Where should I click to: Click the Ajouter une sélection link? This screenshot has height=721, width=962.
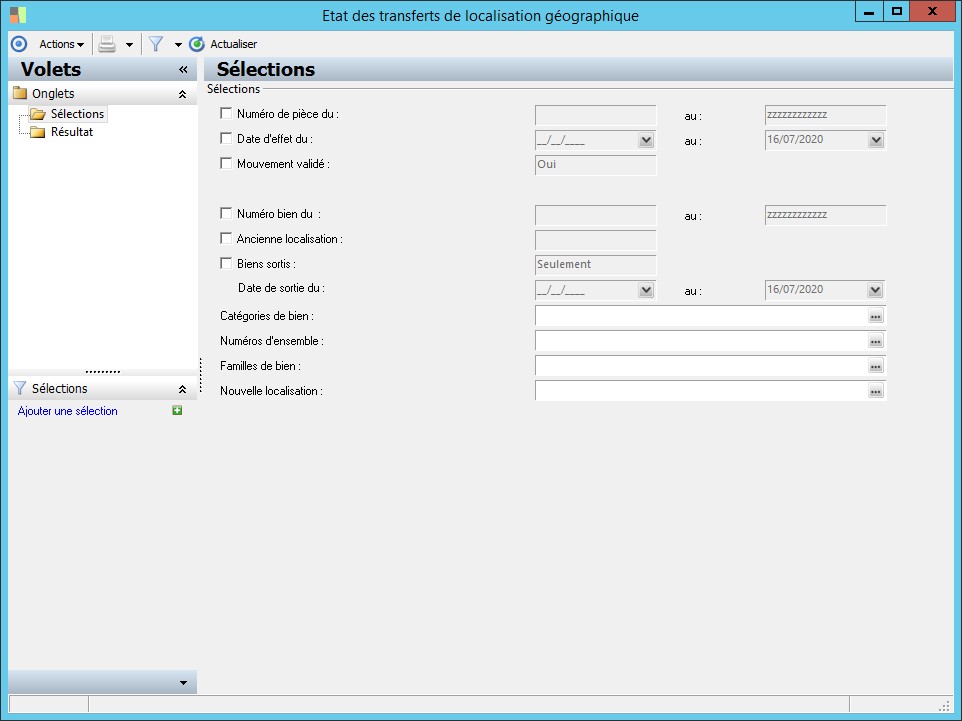(x=67, y=411)
